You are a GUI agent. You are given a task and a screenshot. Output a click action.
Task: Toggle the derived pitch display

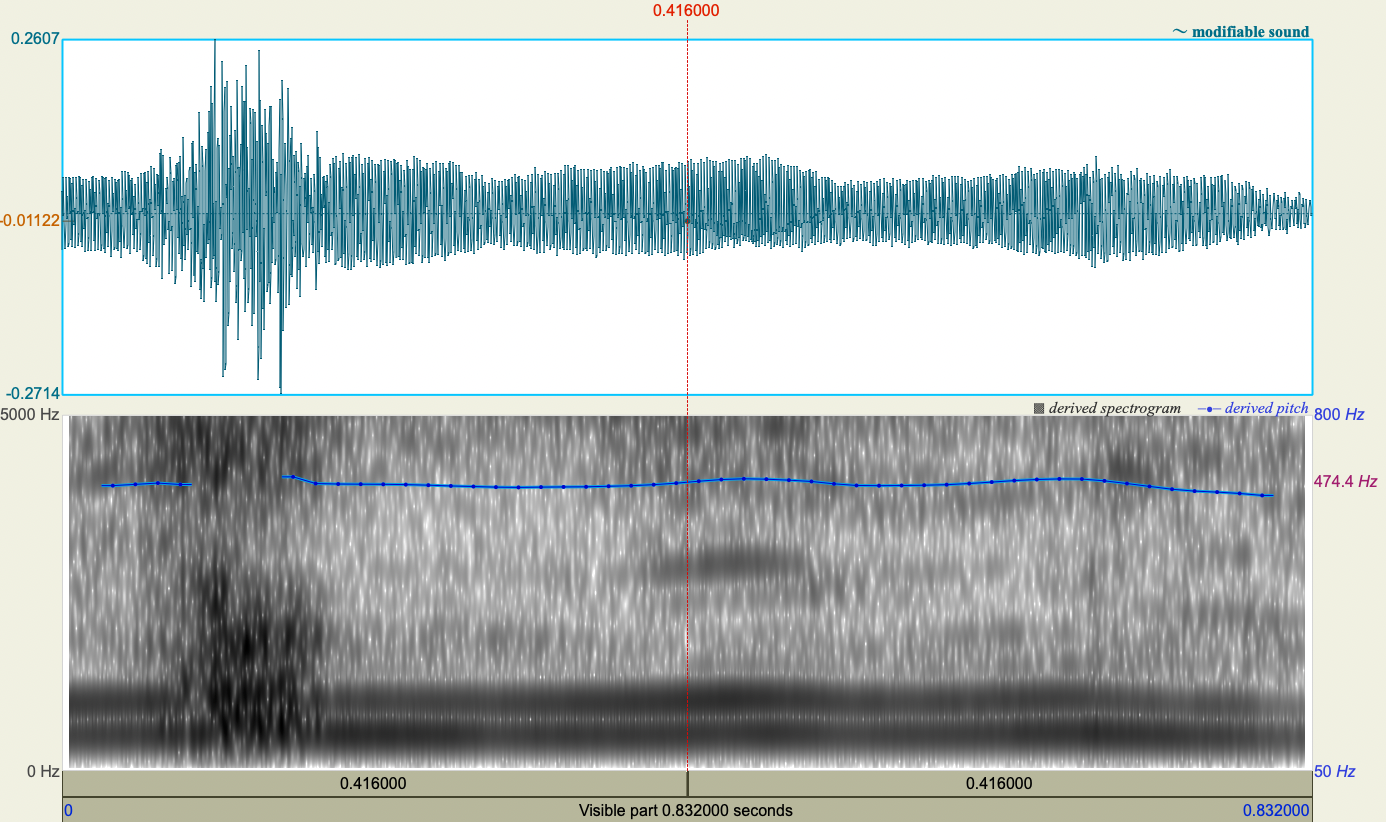coord(1266,408)
